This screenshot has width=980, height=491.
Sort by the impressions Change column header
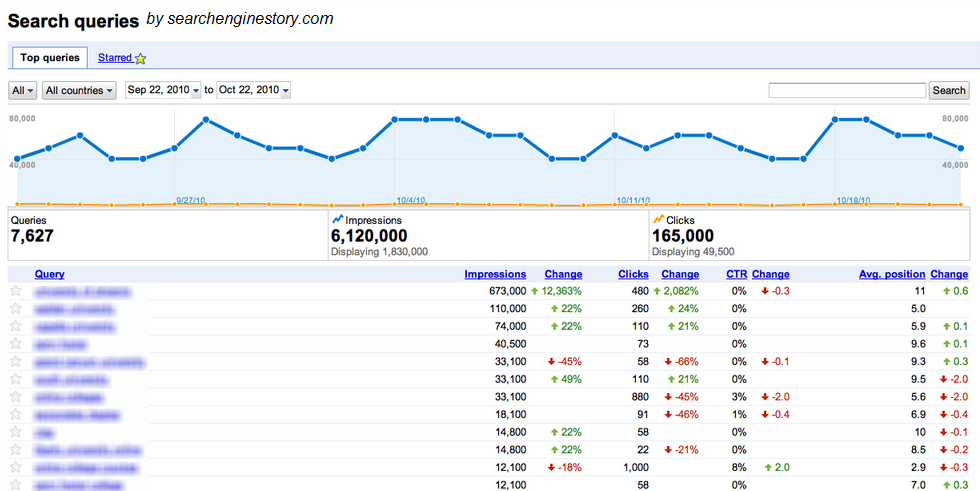tap(563, 274)
